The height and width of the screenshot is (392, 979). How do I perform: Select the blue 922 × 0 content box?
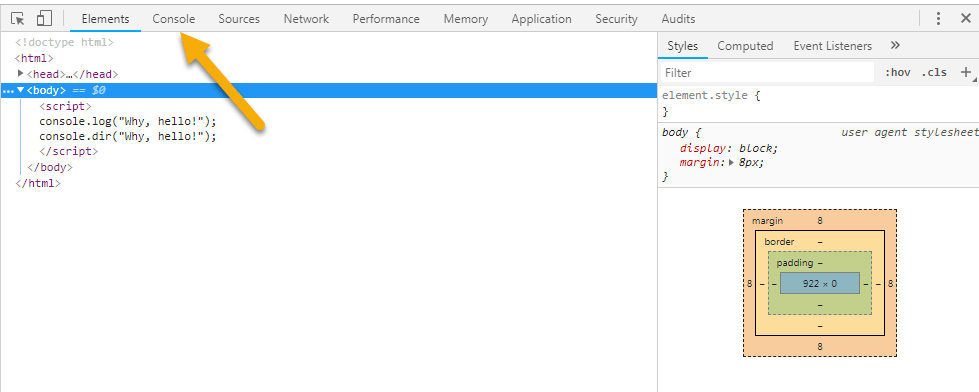pos(820,283)
